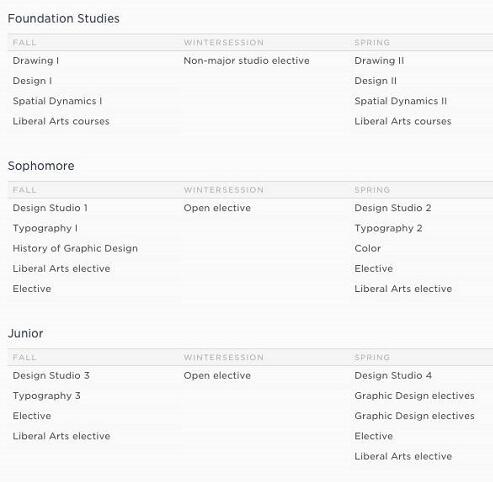493x482 pixels.
Task: Select Design Studio 1 course
Action: [x=50, y=208]
